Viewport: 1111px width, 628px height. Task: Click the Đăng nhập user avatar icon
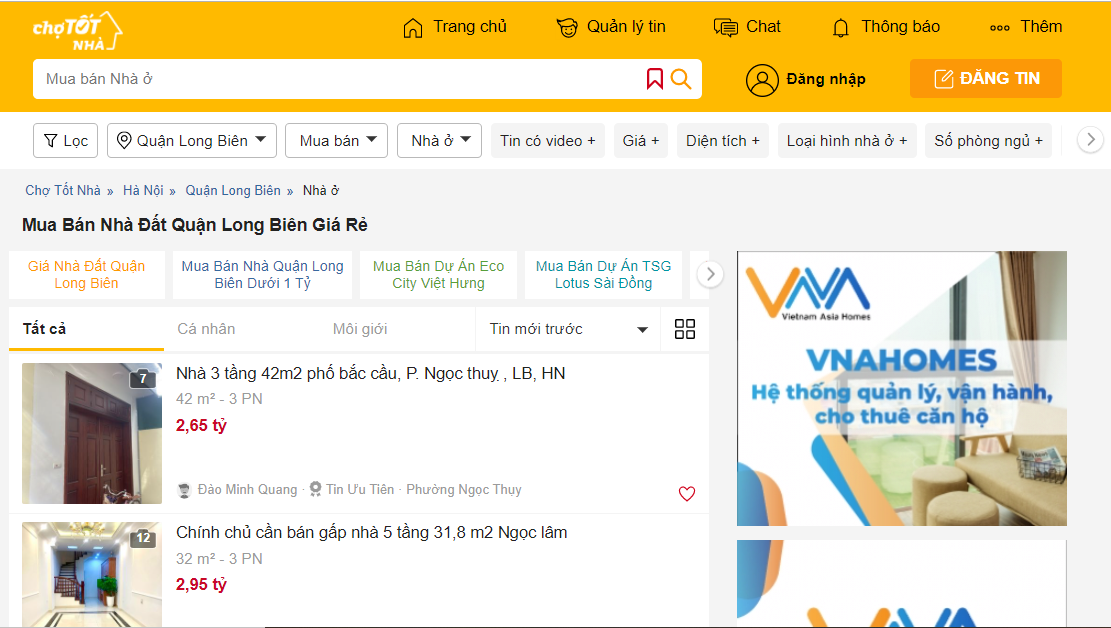762,80
